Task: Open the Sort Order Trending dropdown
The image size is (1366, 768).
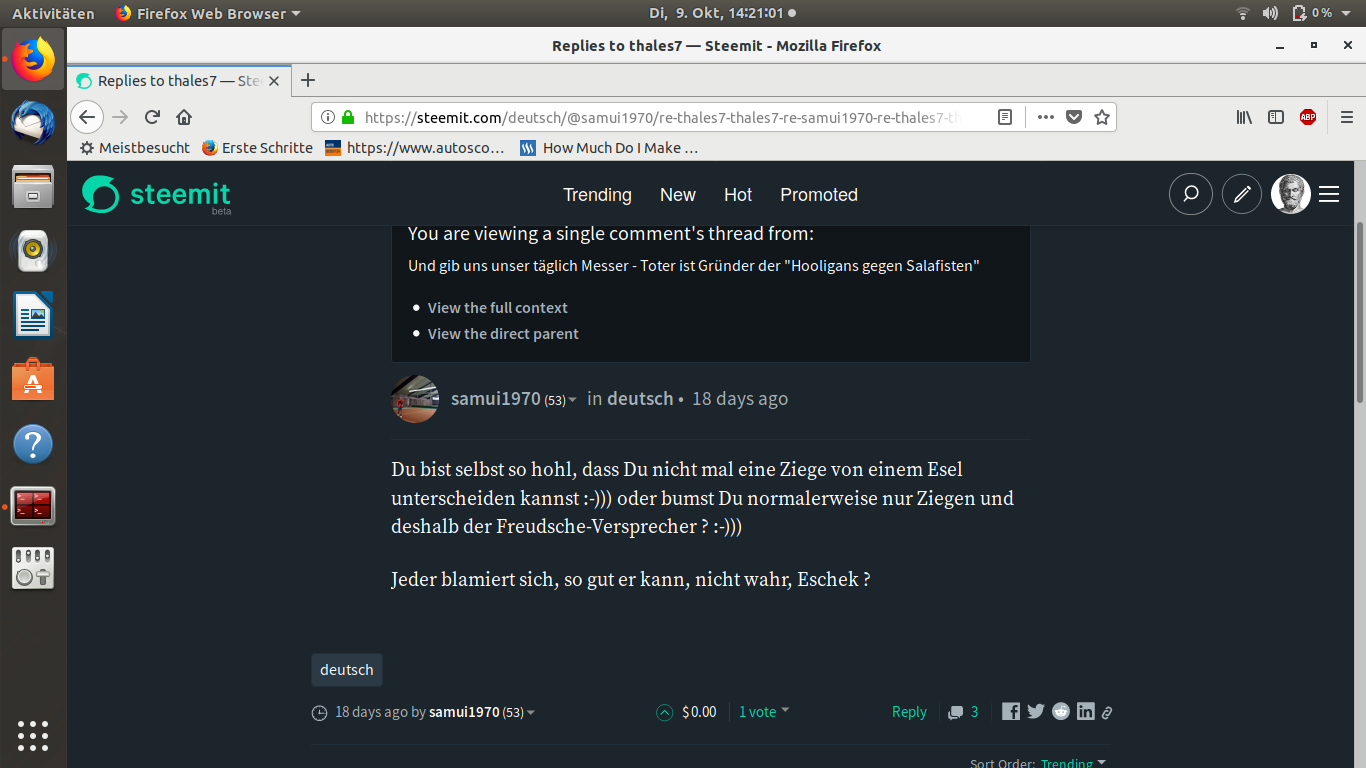Action: [x=1074, y=764]
